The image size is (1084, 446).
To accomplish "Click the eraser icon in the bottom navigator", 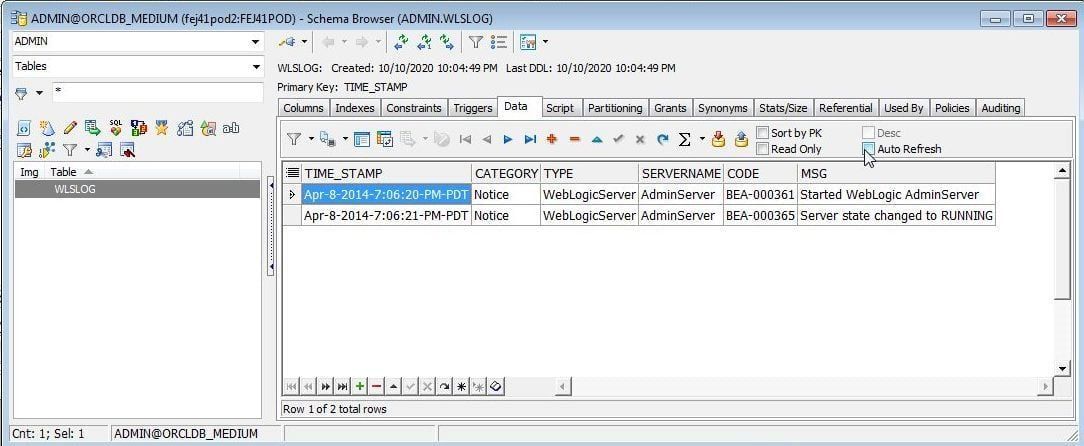I will [x=495, y=387].
